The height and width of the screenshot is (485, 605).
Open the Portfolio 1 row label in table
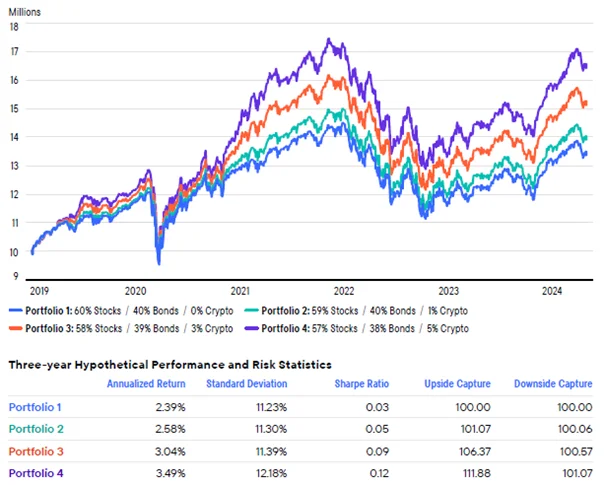pyautogui.click(x=34, y=407)
